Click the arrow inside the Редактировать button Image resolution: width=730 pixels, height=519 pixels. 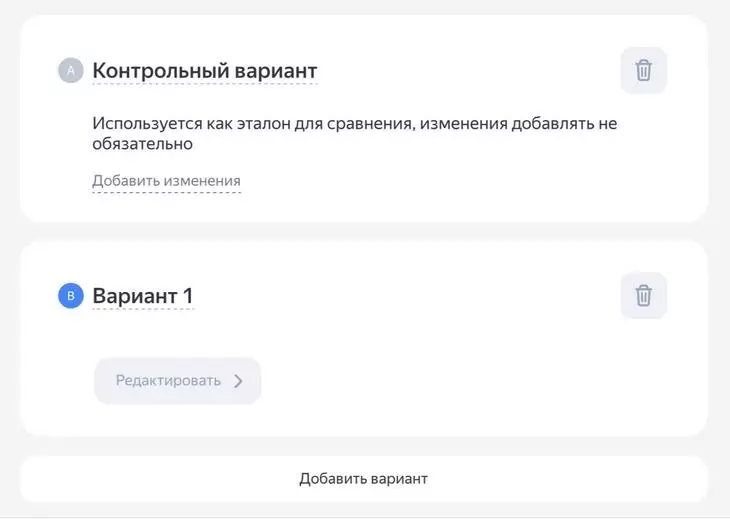tap(238, 381)
